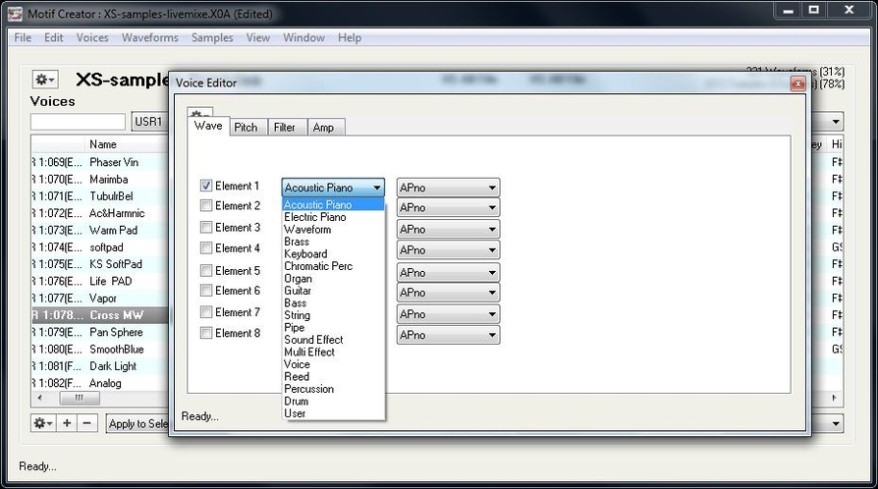This screenshot has height=489, width=878.
Task: Open the APno waveform dropdown for Element 6
Action: pos(448,292)
